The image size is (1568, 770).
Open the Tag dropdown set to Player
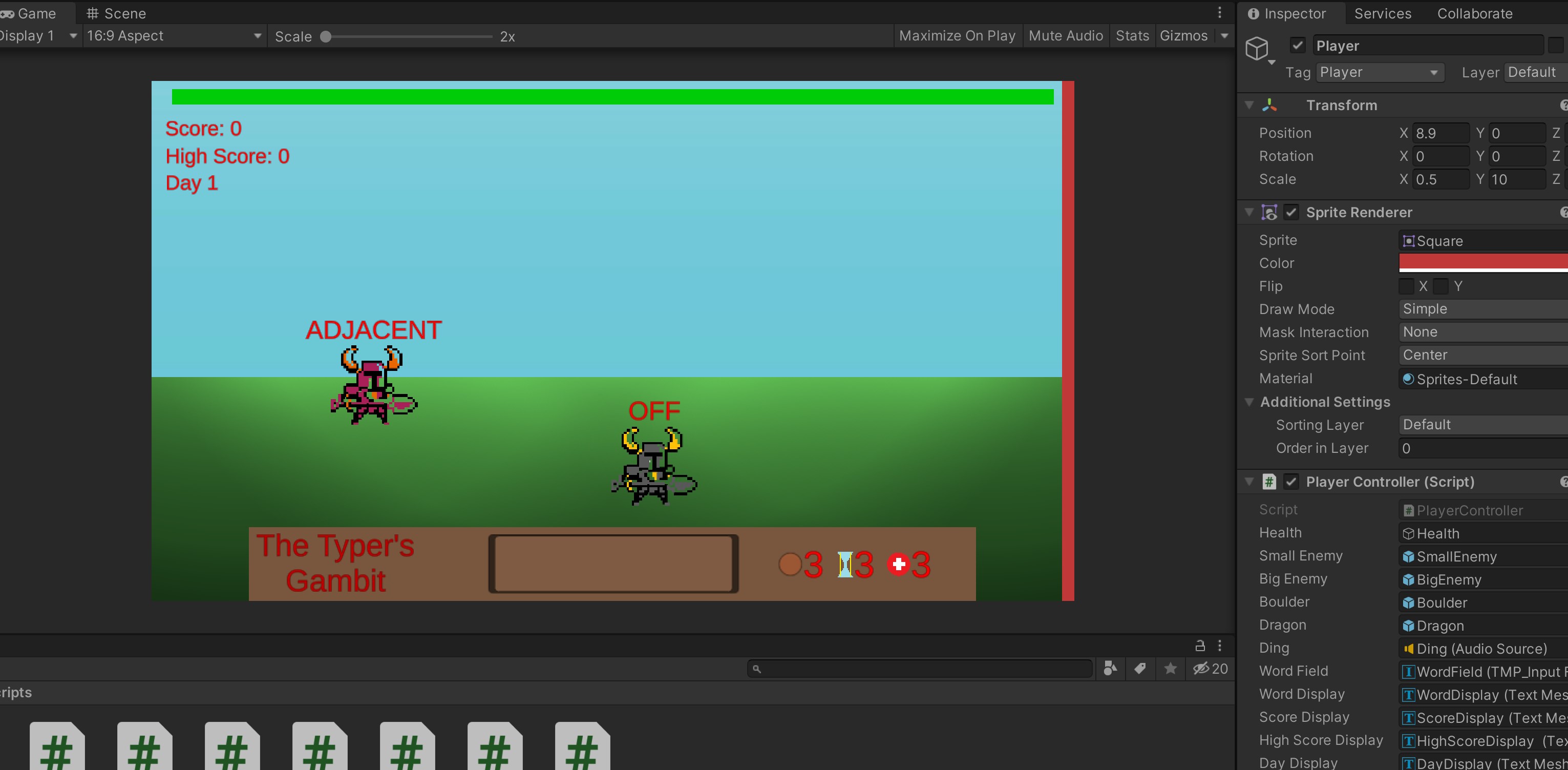[x=1380, y=73]
